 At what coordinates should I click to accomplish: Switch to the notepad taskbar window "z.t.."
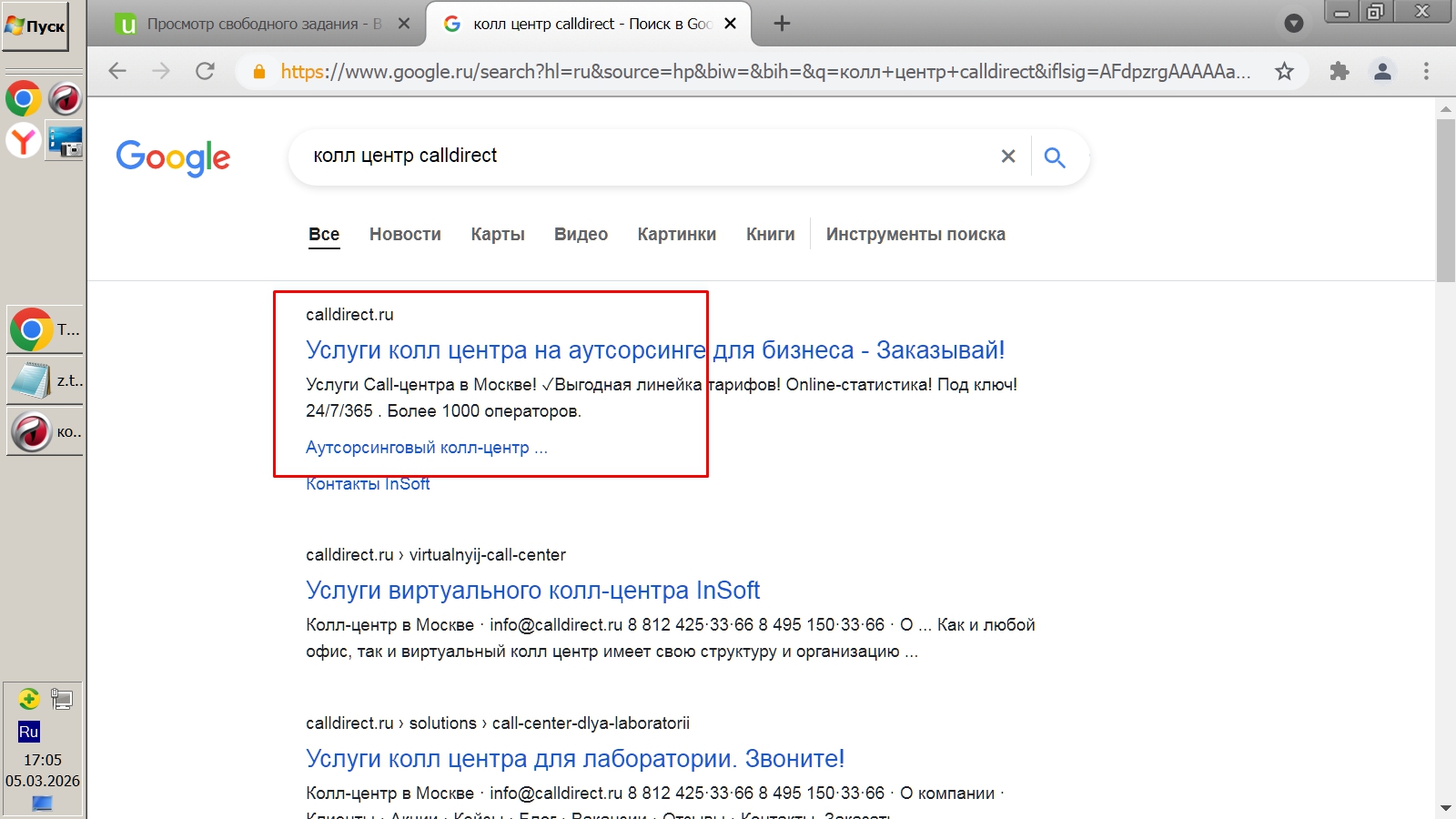pyautogui.click(x=45, y=380)
